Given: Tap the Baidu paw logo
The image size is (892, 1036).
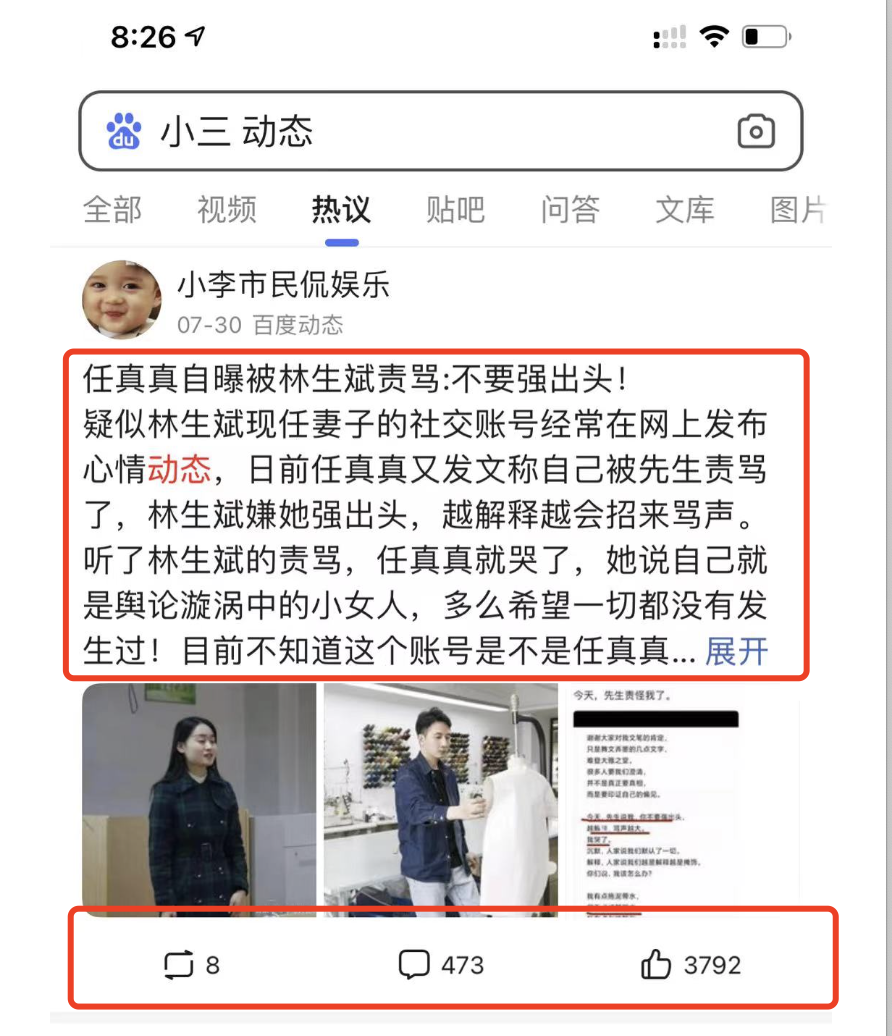Looking at the screenshot, I should [x=124, y=131].
